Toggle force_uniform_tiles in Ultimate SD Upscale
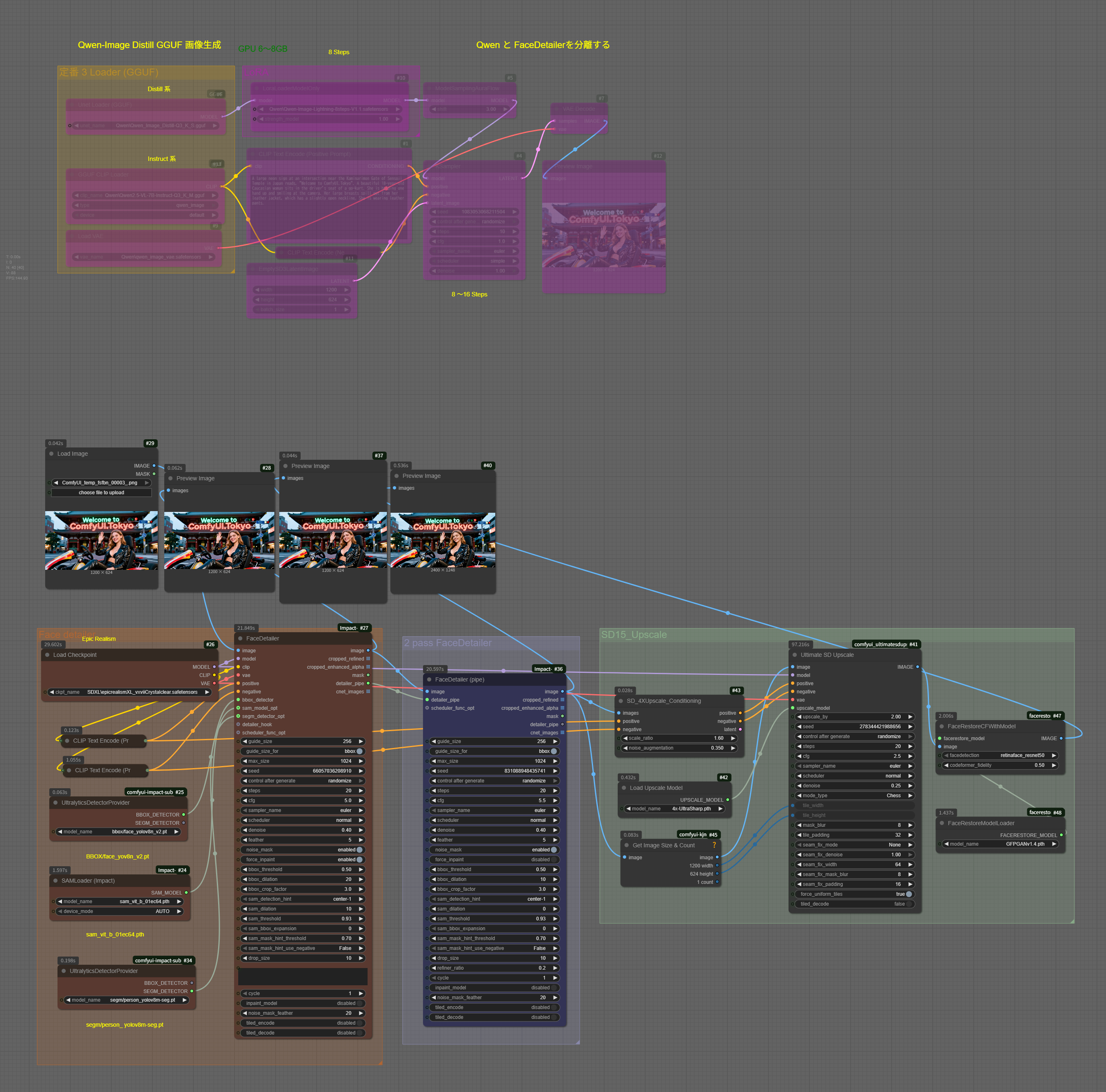 pyautogui.click(x=908, y=894)
